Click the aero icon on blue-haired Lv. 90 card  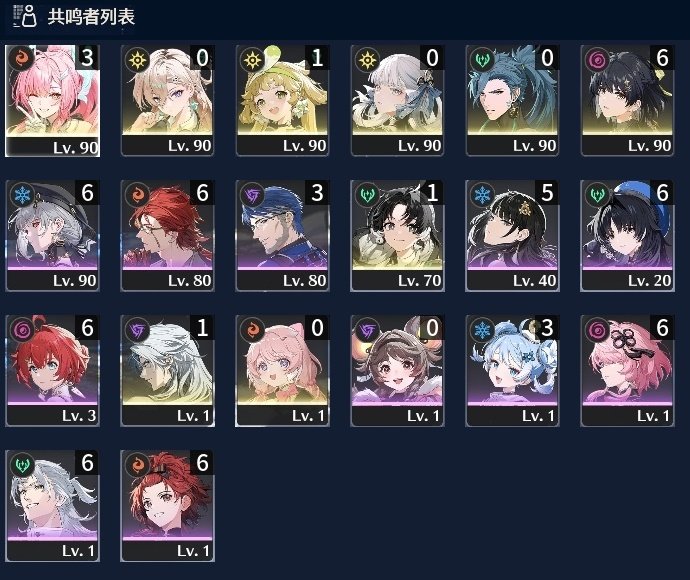pyautogui.click(x=482, y=59)
